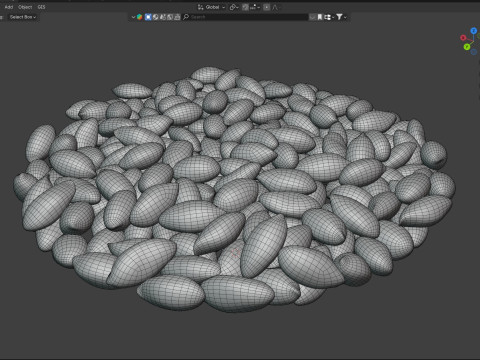Open the Add menu
480x360 pixels.
point(9,7)
